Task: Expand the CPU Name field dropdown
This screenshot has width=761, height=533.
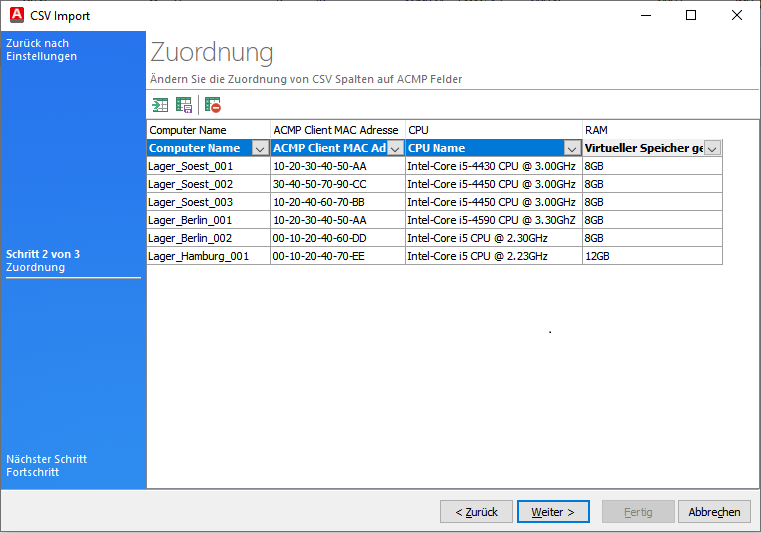Action: tap(572, 148)
